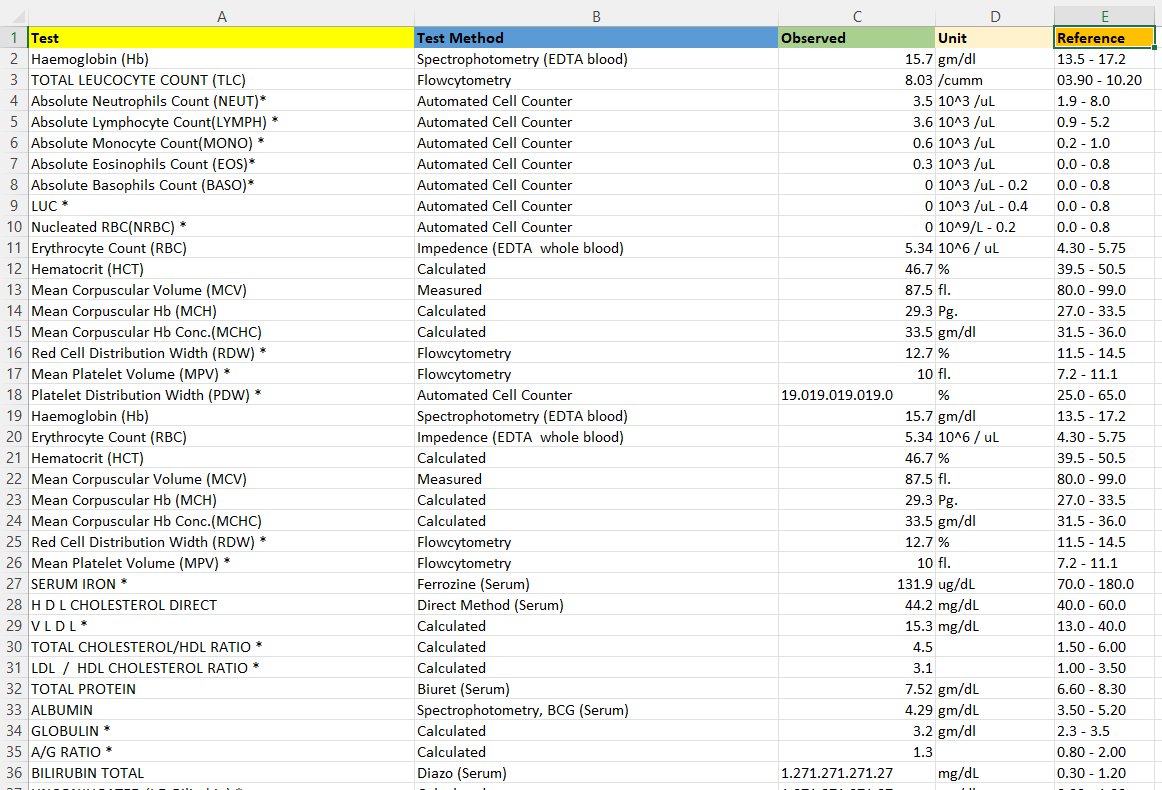Click the blue Test Method header cell

click(x=596, y=37)
